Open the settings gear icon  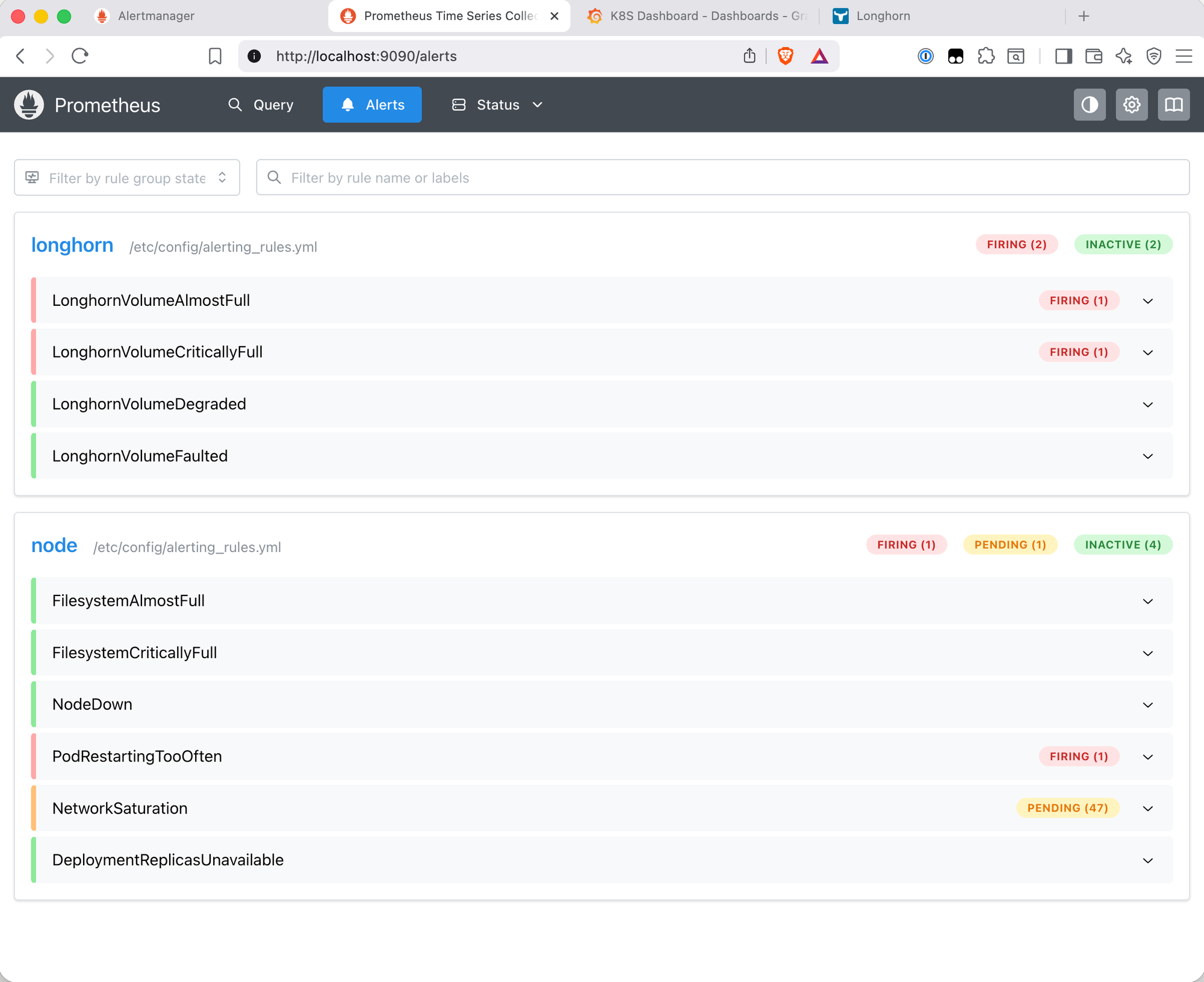pos(1132,105)
